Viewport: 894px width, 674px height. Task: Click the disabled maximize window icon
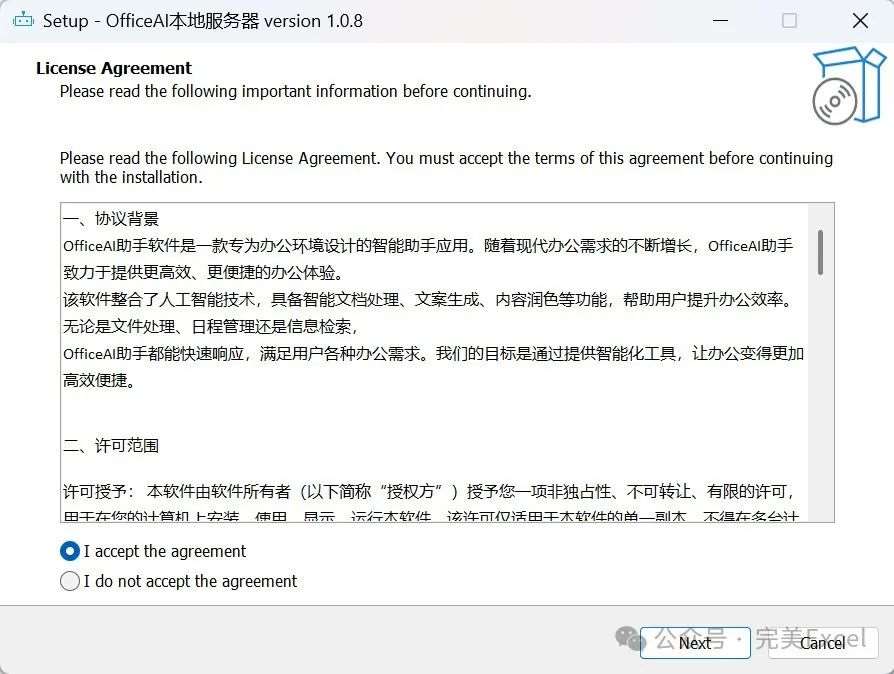[790, 21]
